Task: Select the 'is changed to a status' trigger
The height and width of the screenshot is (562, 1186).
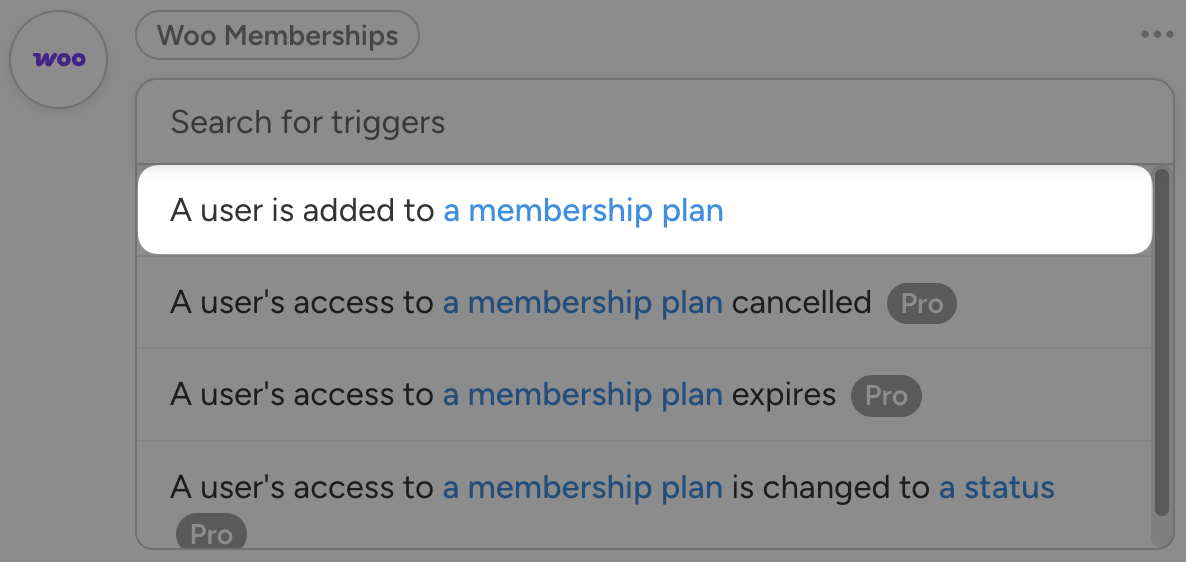Action: (x=828, y=488)
